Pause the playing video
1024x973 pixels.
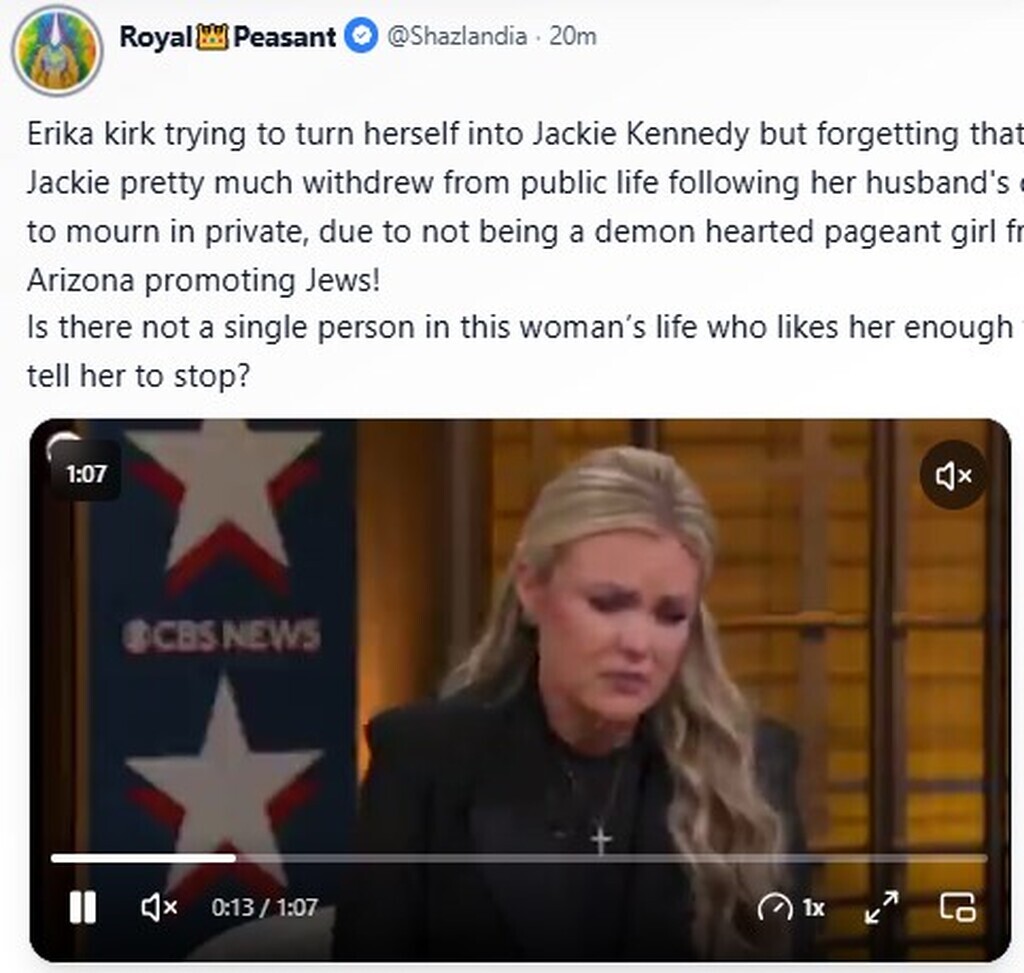point(82,907)
